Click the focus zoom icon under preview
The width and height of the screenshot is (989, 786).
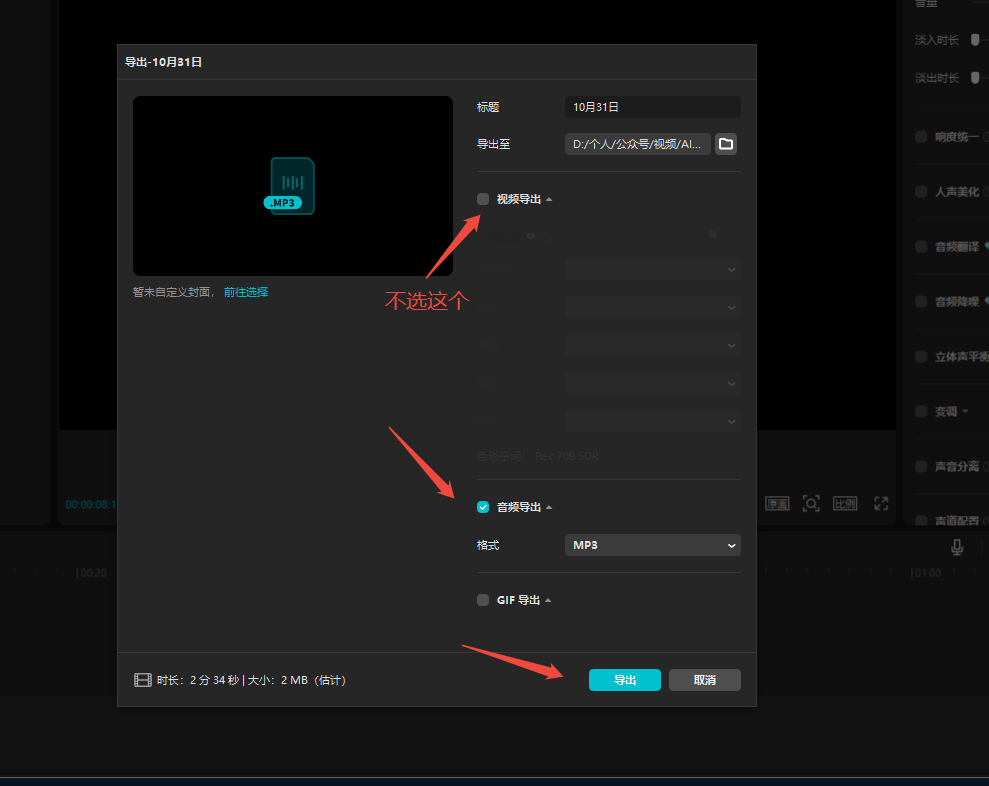coord(811,503)
